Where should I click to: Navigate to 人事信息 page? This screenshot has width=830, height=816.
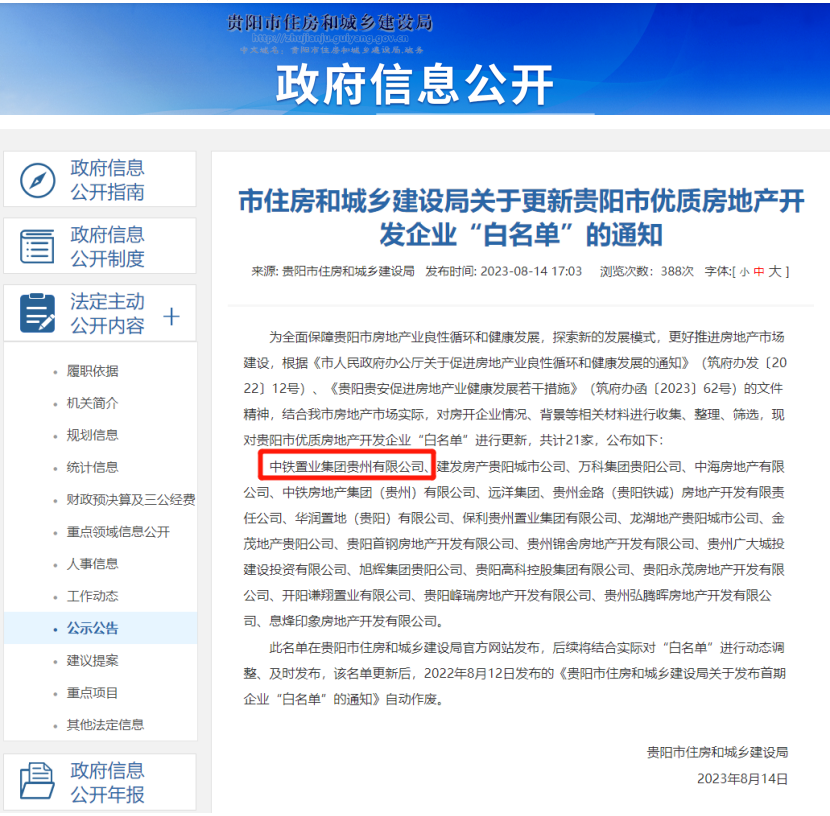(x=92, y=564)
